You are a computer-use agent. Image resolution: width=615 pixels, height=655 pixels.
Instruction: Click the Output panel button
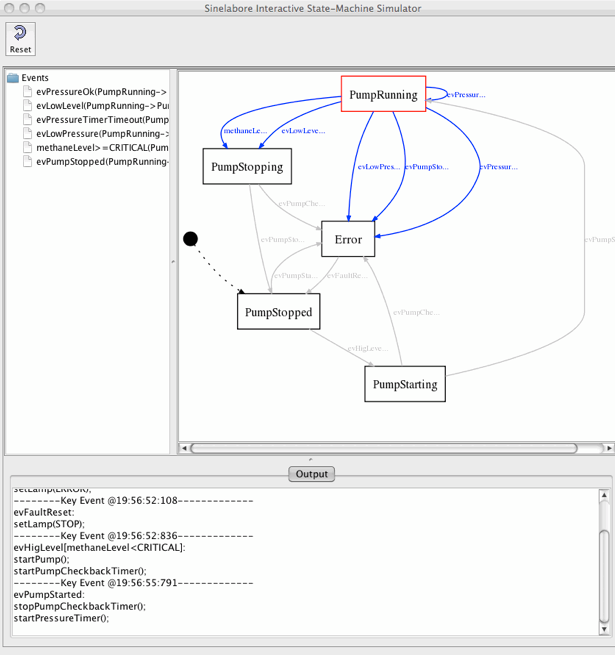[x=311, y=474]
